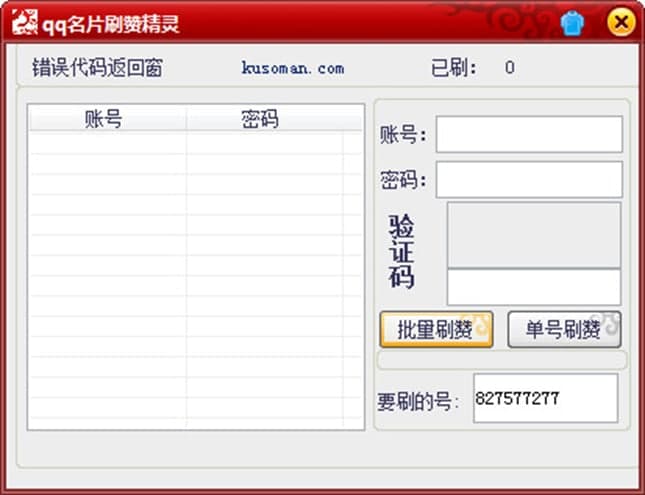The image size is (645, 495).
Task: Click the 错误代码返回窗 label
Action: point(97,68)
